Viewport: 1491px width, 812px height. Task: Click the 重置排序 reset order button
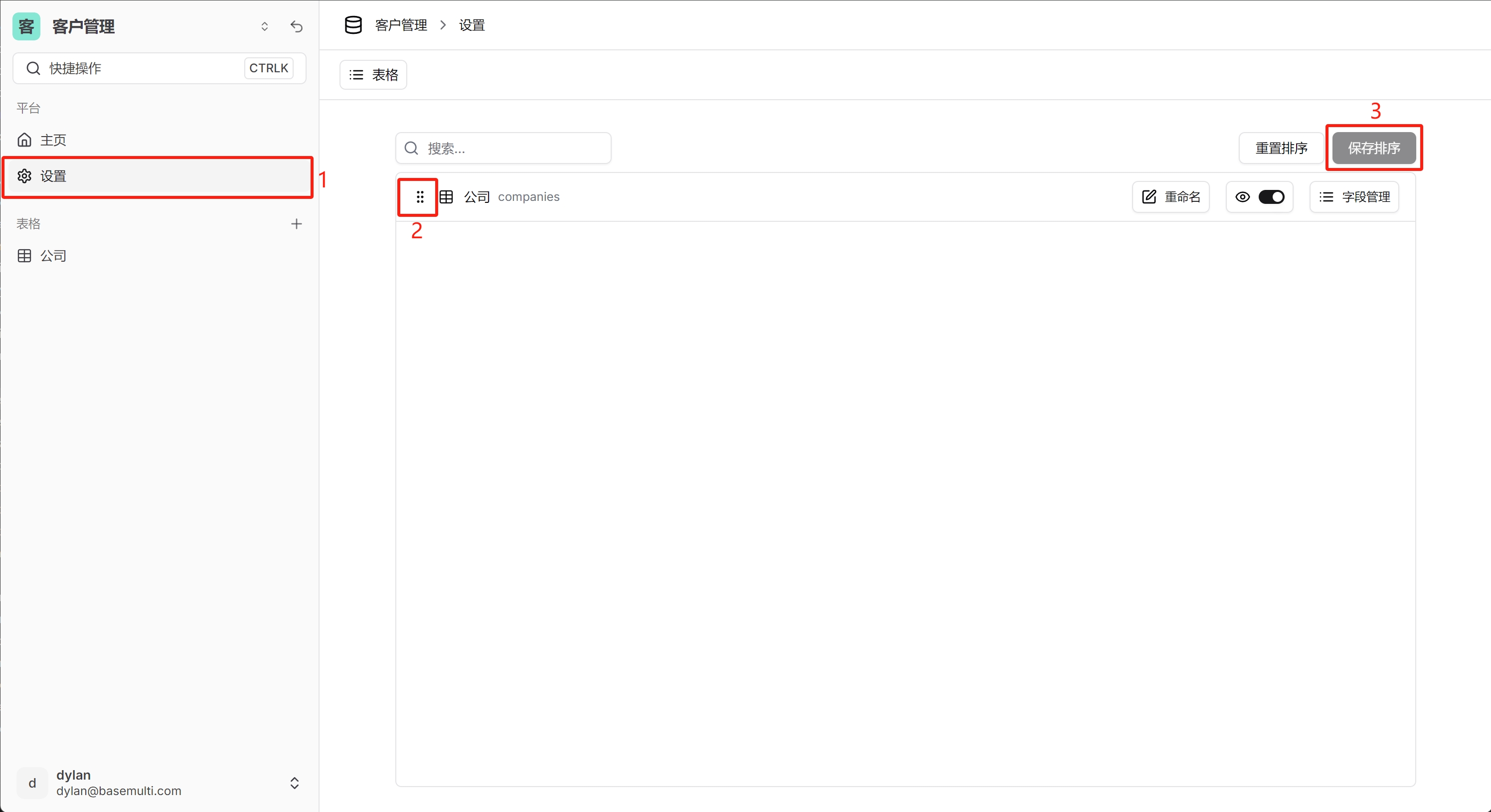(1280, 148)
